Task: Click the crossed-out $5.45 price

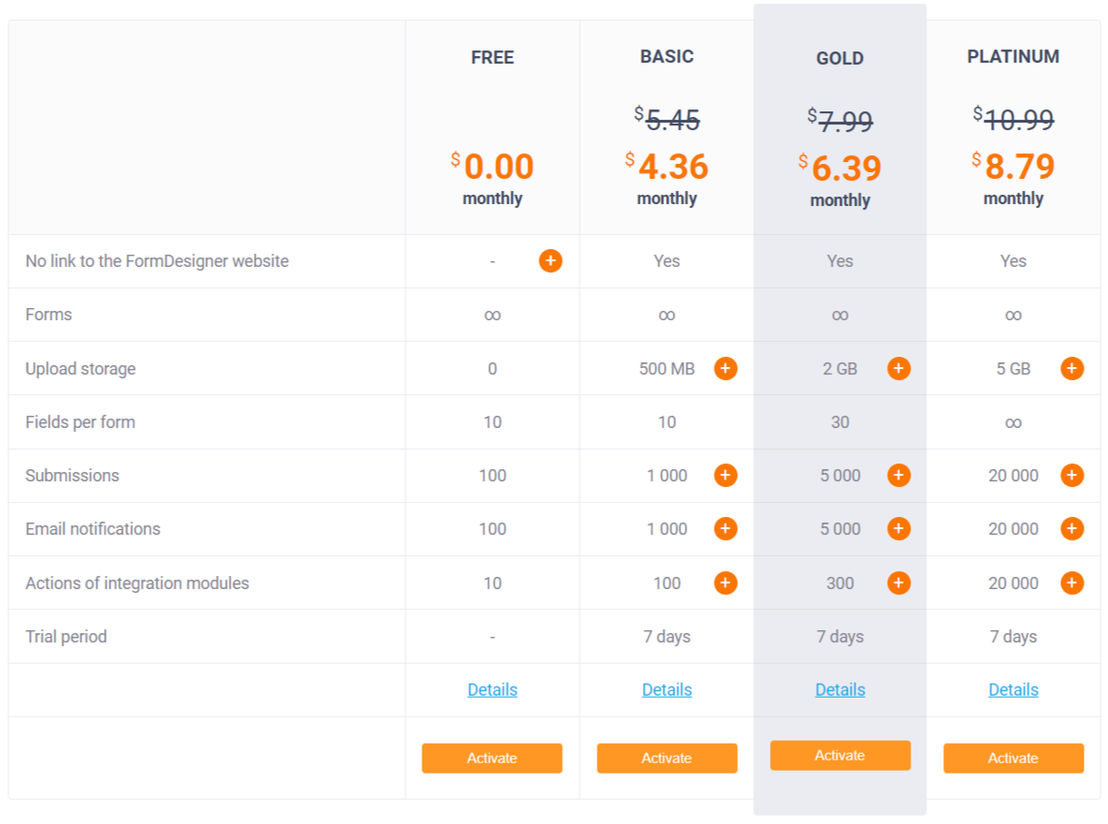Action: pos(666,119)
